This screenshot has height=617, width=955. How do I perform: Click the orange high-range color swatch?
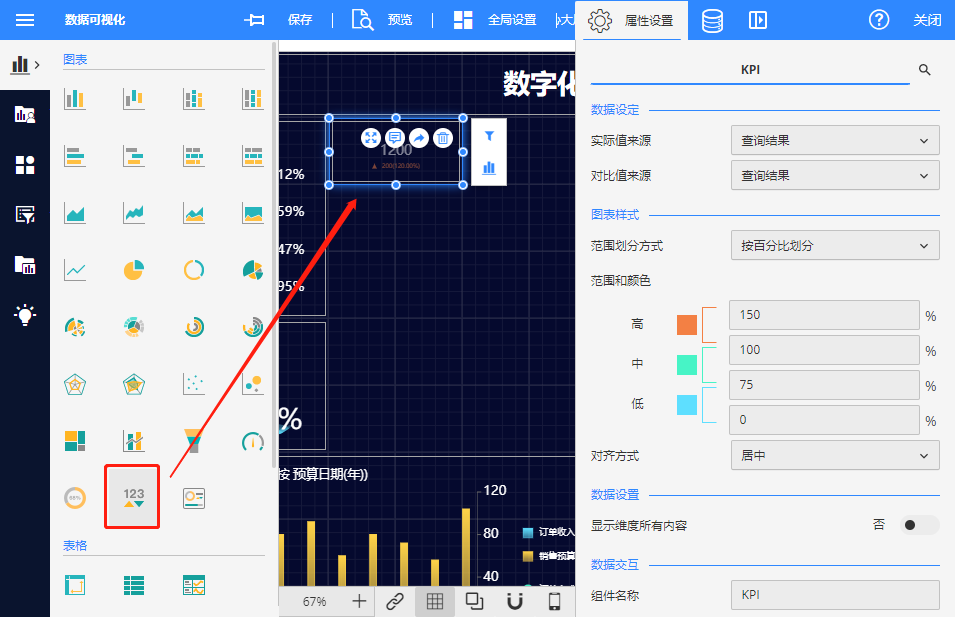pyautogui.click(x=686, y=325)
